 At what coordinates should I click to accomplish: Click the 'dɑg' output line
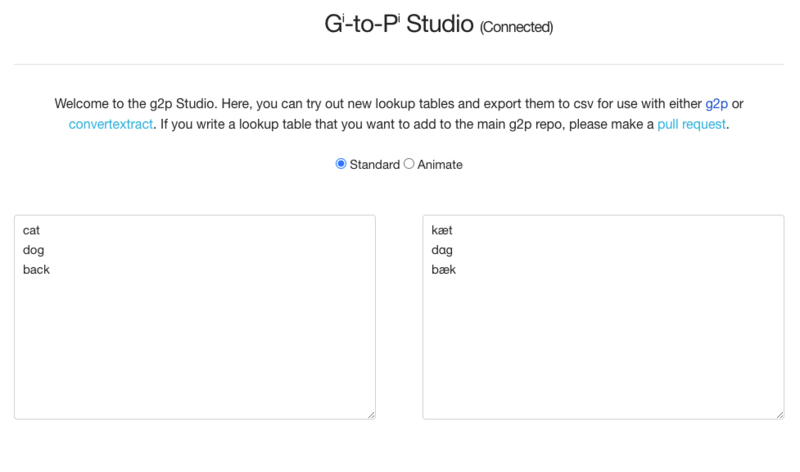point(442,251)
